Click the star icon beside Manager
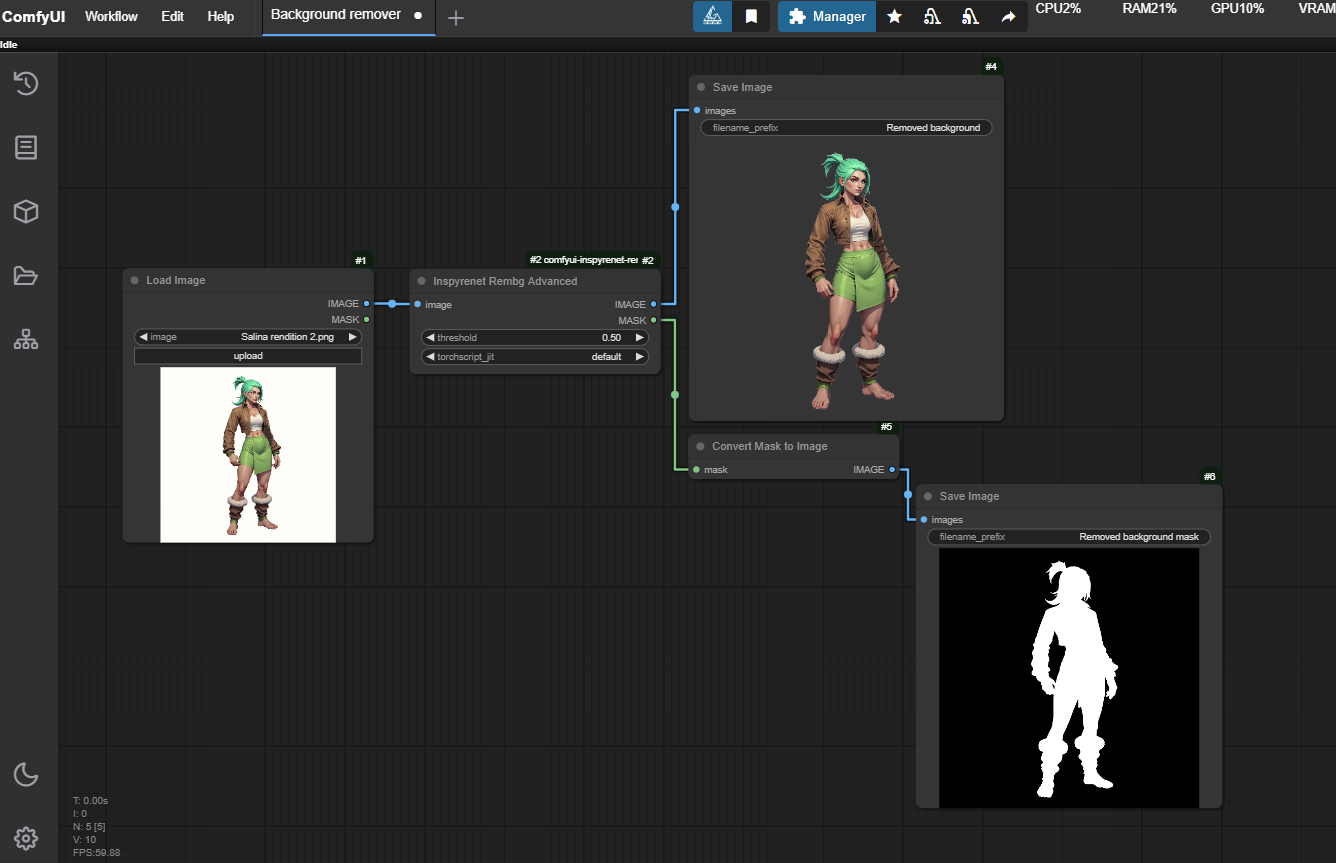The height and width of the screenshot is (863, 1336). 895,17
